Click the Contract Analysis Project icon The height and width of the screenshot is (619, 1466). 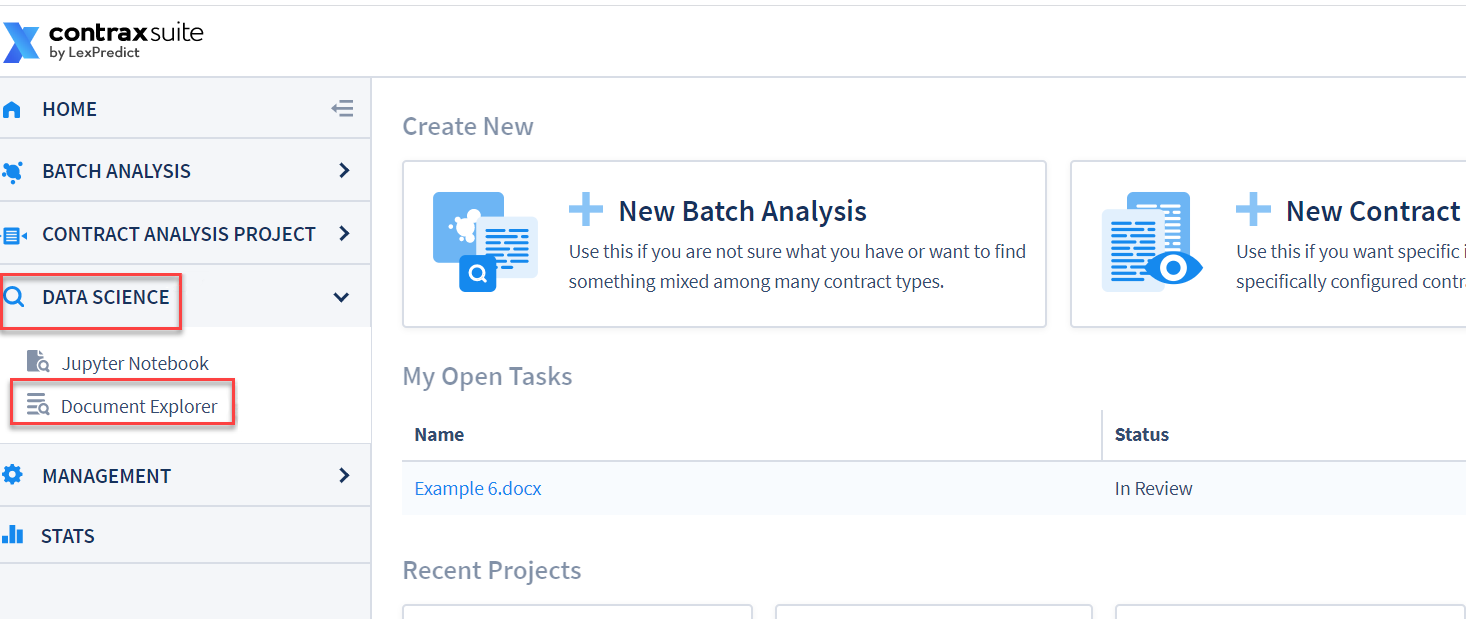14,235
